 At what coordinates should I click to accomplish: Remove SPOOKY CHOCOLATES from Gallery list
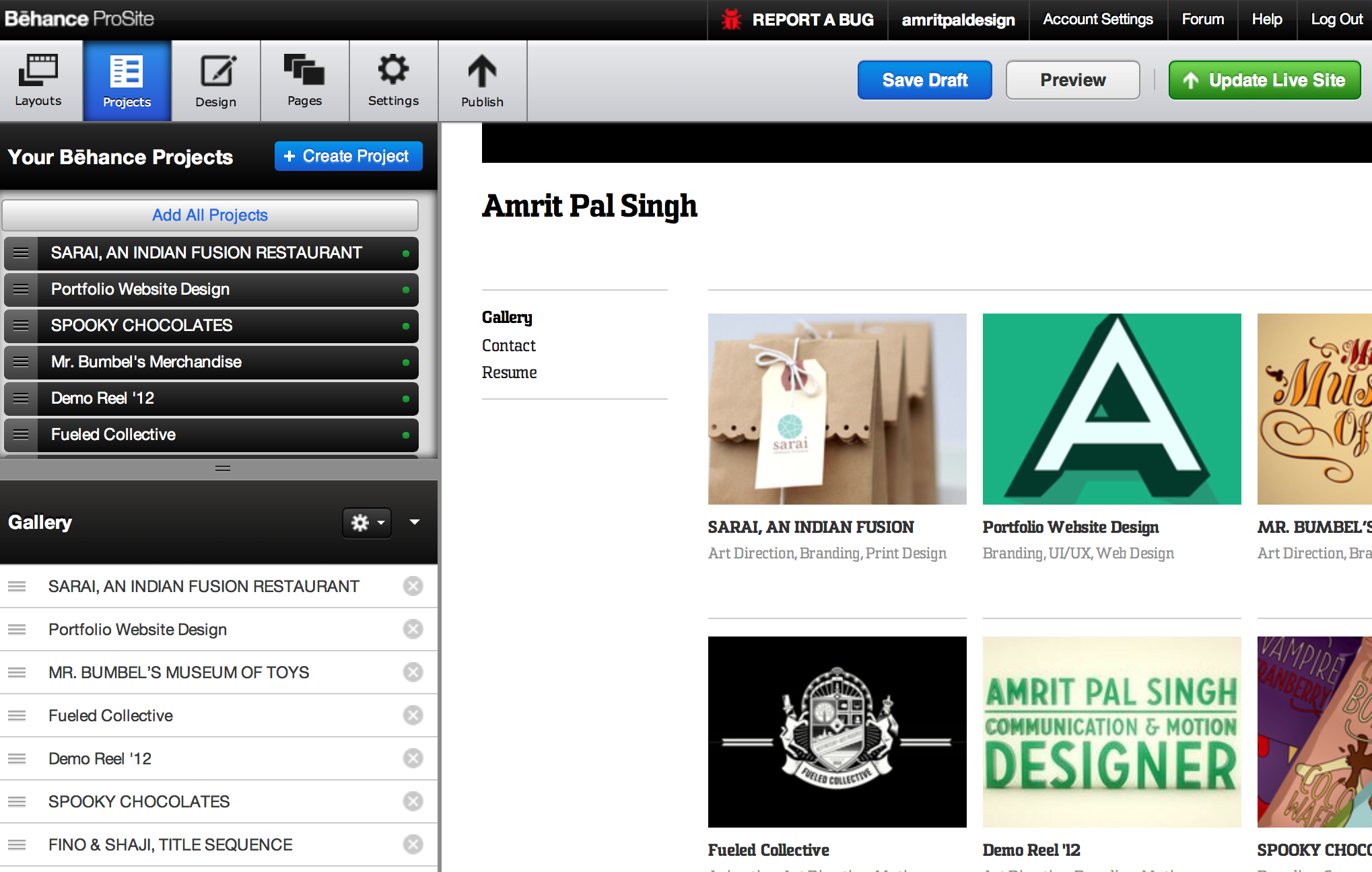(x=413, y=801)
